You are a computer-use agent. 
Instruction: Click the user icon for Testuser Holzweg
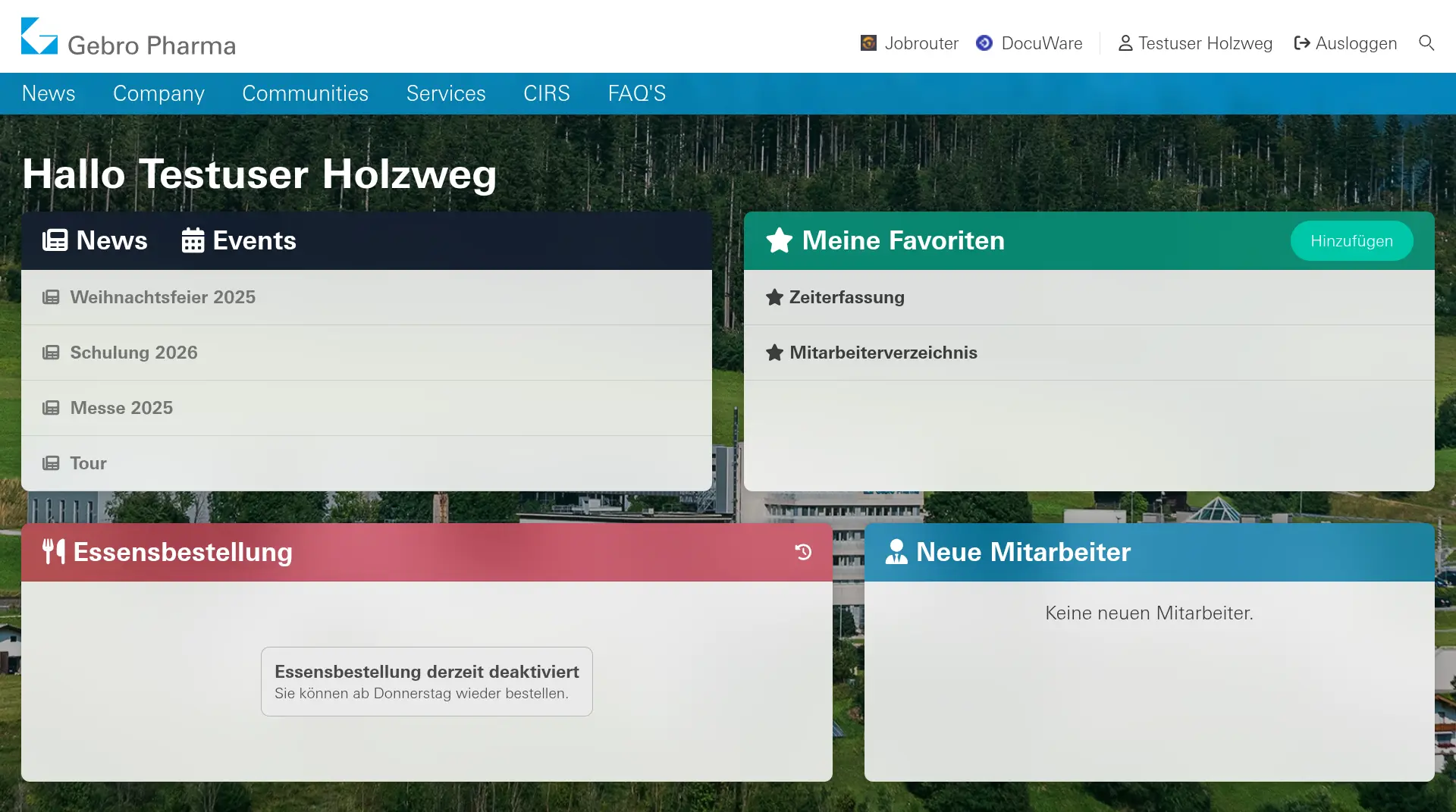[1125, 43]
